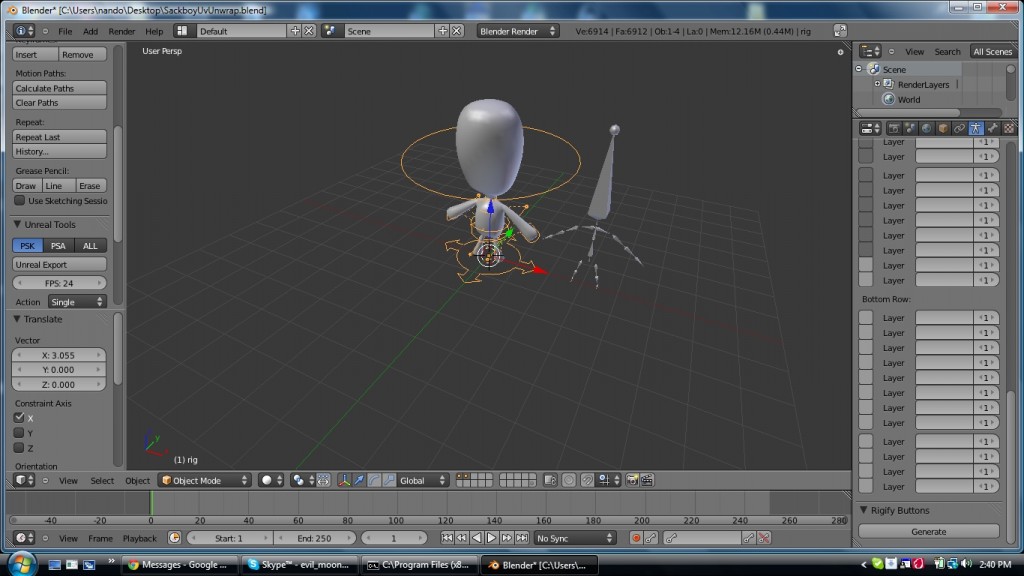Open Render properties with the camera icon
This screenshot has height=576, width=1024.
[895, 127]
